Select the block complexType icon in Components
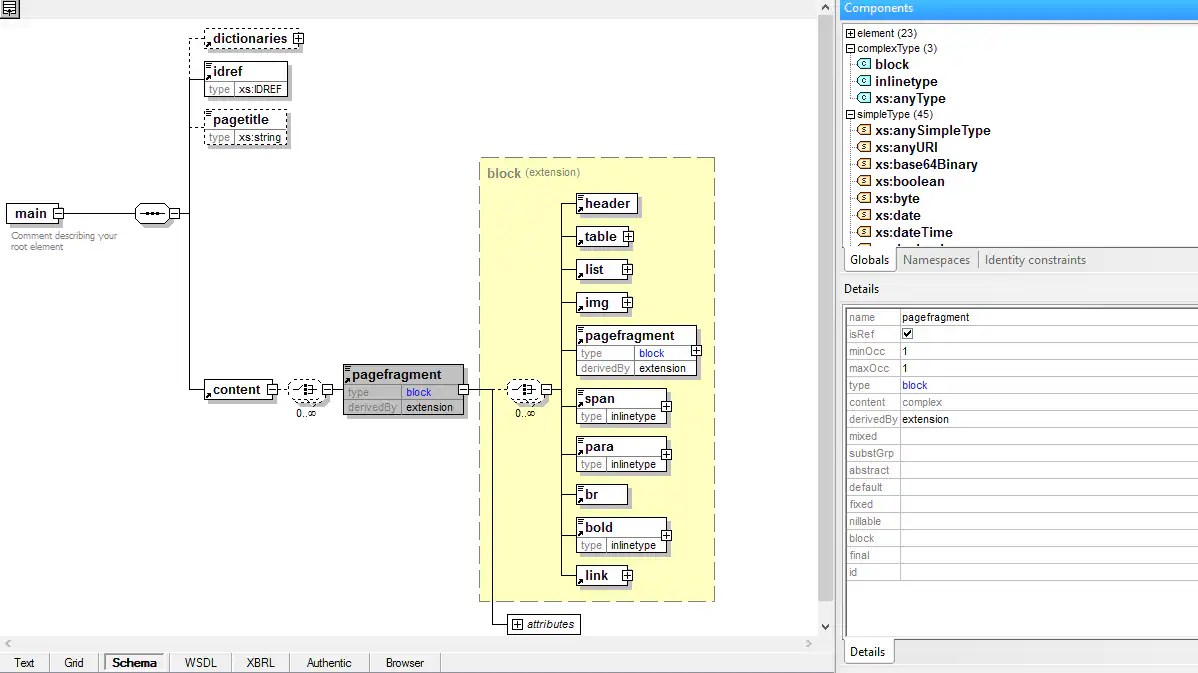The image size is (1198, 673). point(864,64)
